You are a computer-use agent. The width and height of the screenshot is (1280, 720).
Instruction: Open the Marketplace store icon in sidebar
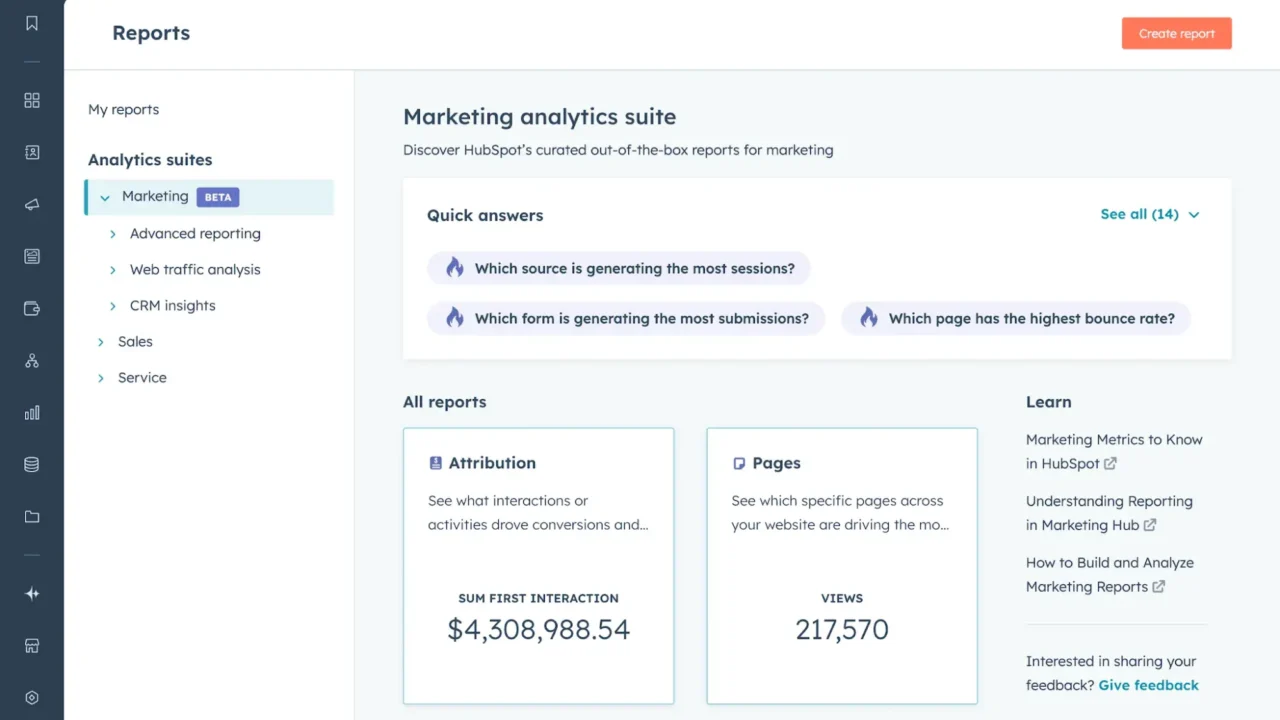pyautogui.click(x=32, y=645)
